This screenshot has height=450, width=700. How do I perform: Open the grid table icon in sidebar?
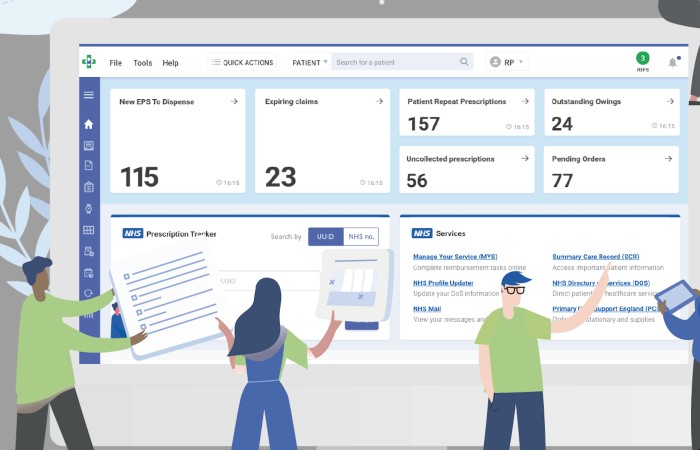point(89,230)
